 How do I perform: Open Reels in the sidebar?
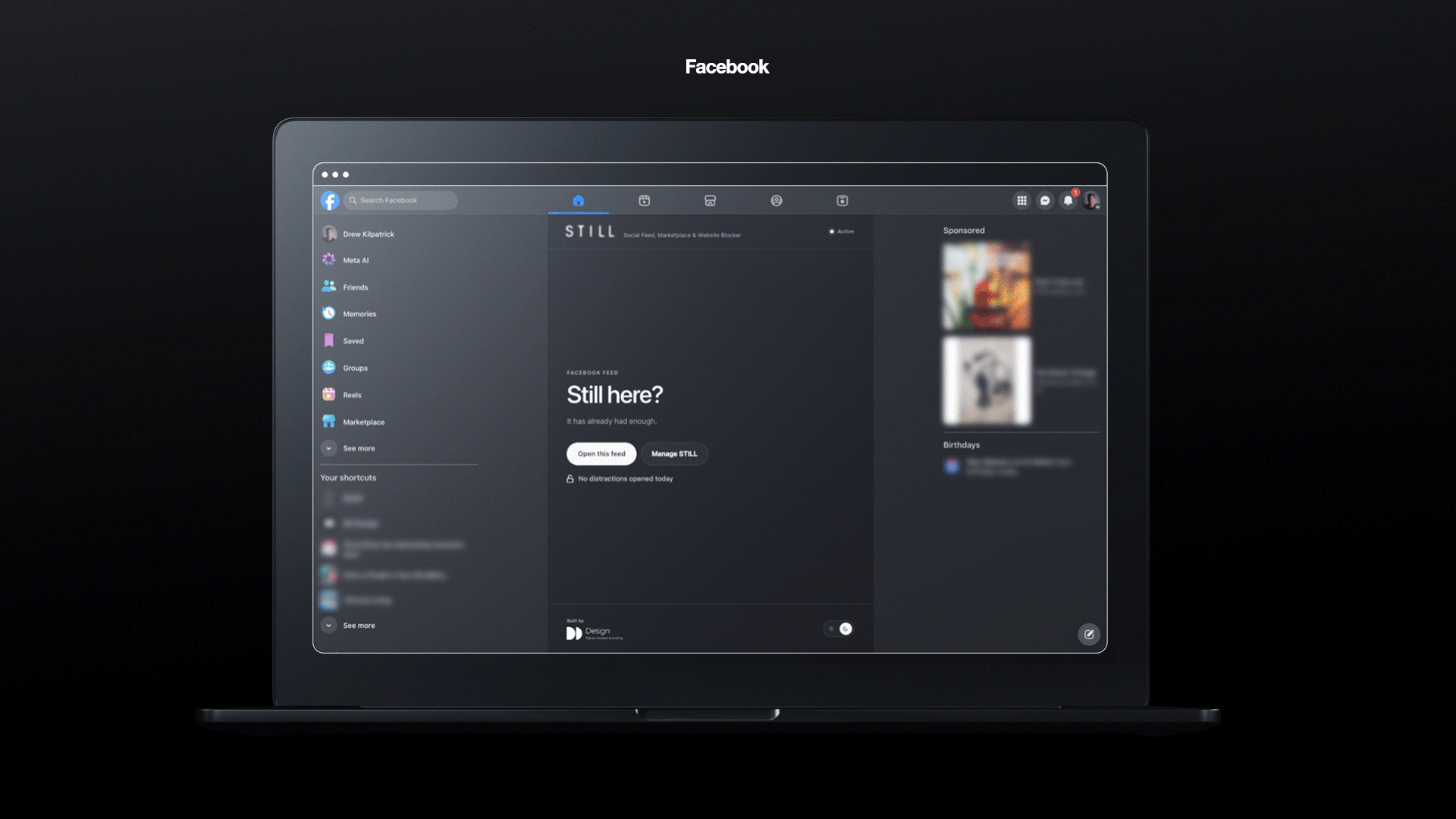tap(342, 395)
